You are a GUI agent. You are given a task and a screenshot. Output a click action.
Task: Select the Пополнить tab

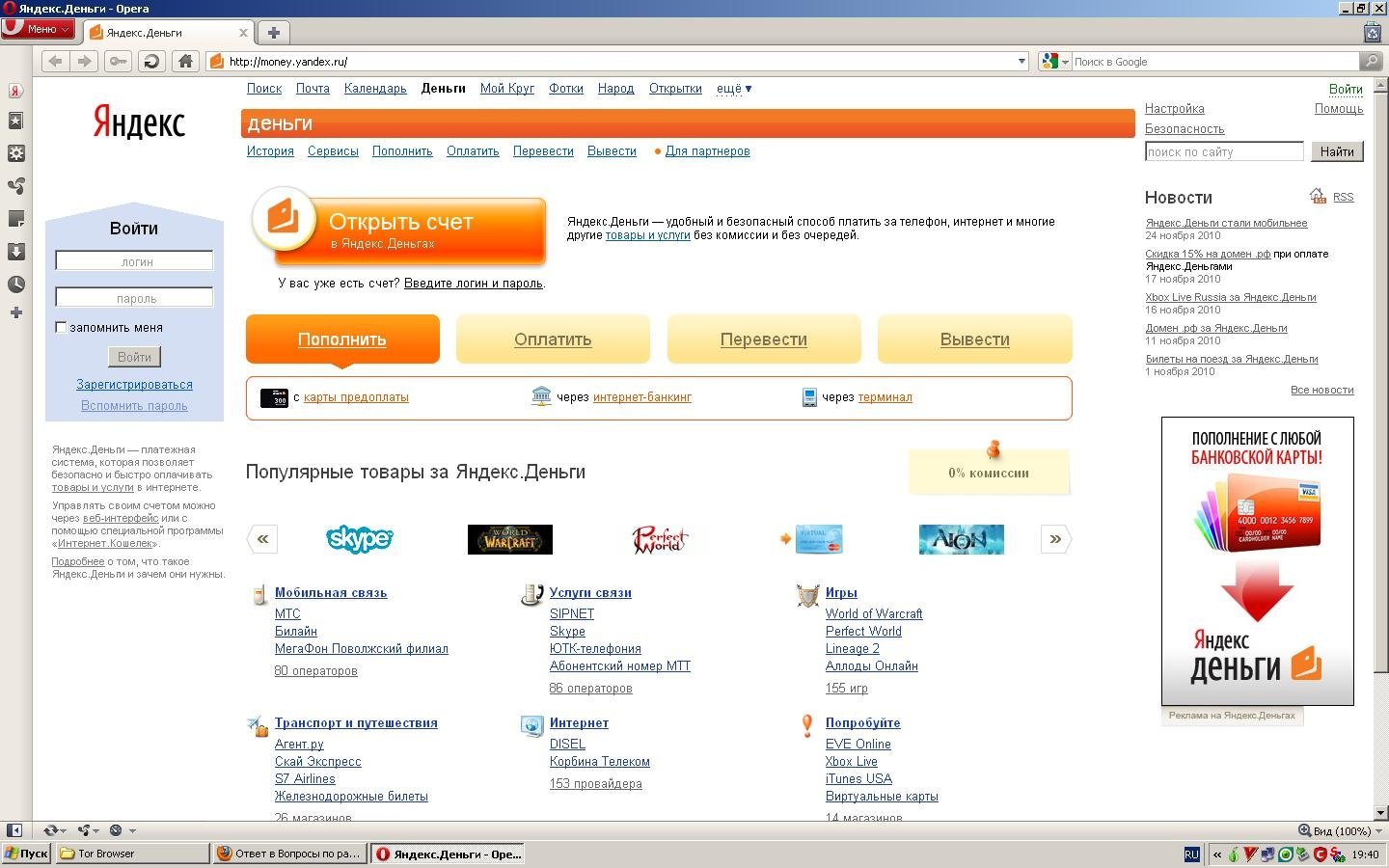[x=342, y=339]
